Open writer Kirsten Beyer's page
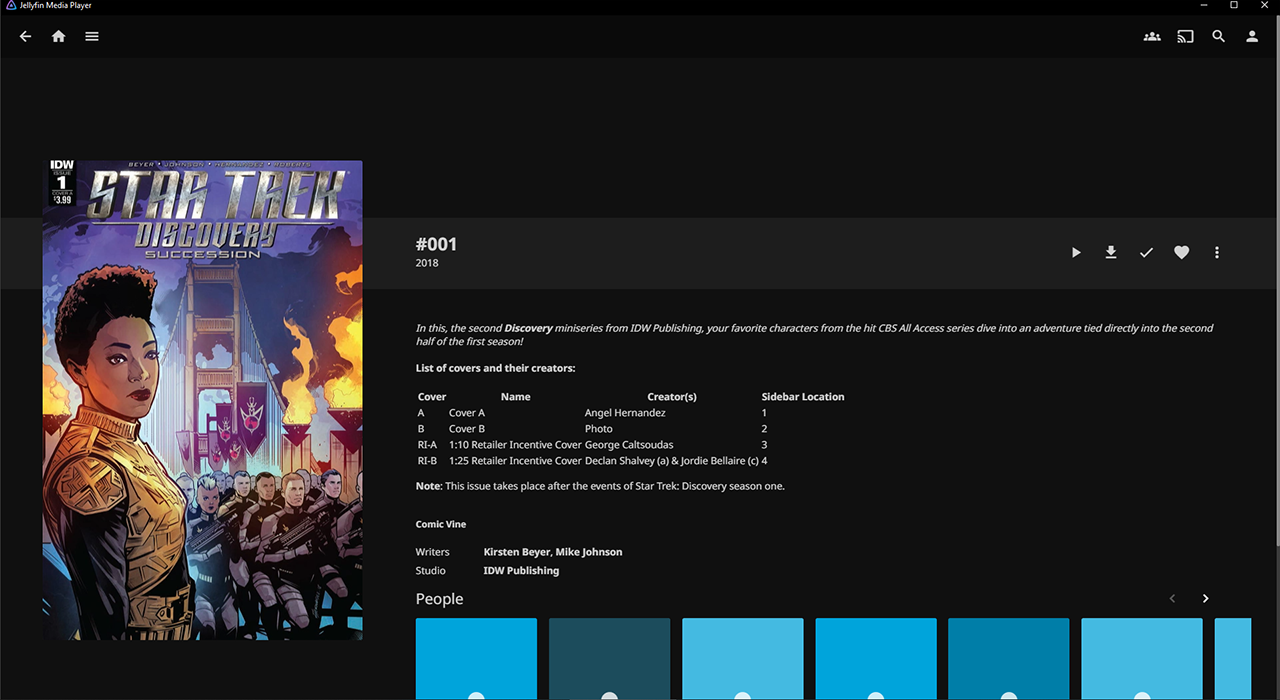Viewport: 1280px width, 700px height. pyautogui.click(x=516, y=552)
